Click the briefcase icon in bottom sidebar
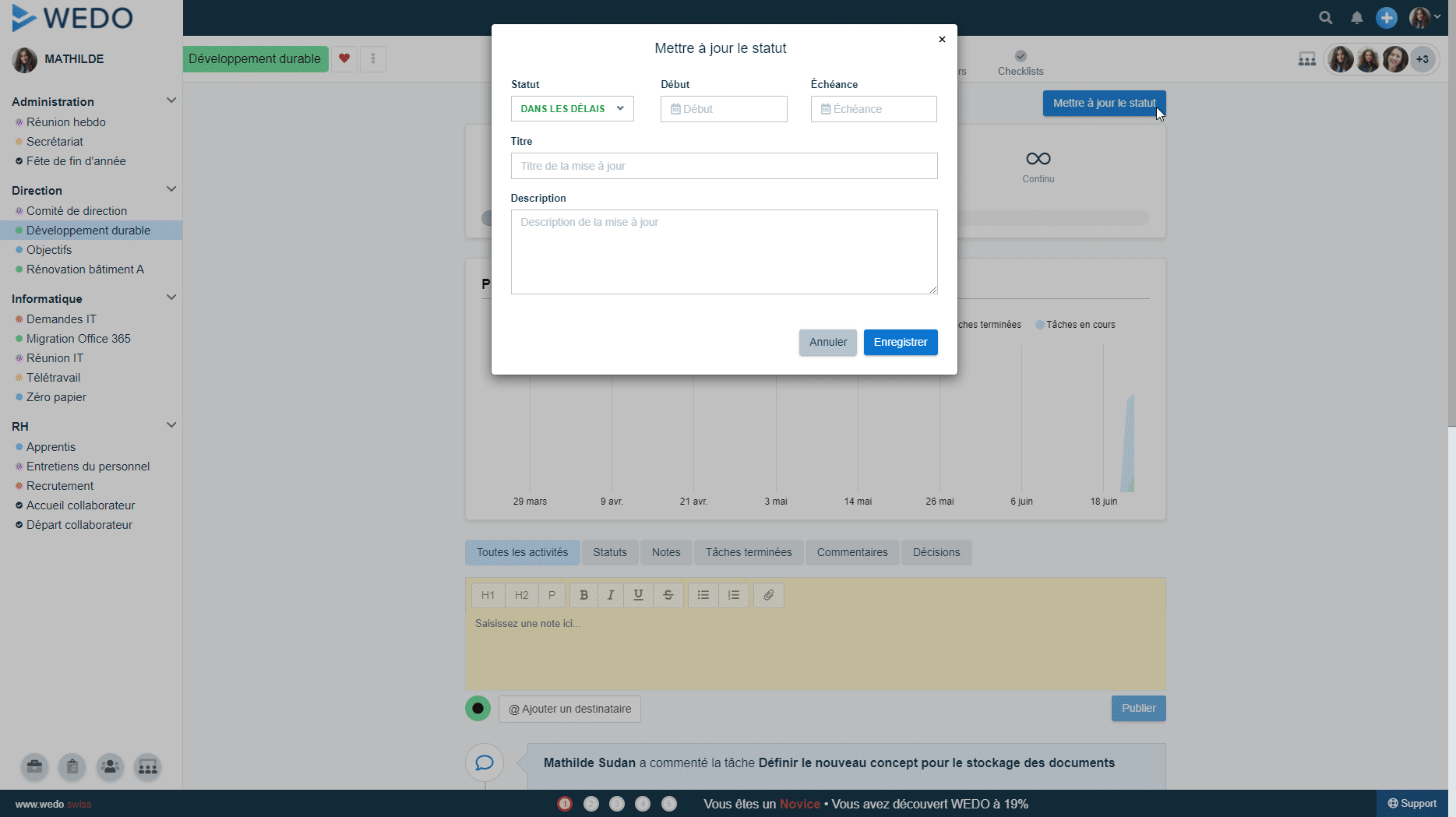Screen dimensions: 1456x817 (34, 767)
